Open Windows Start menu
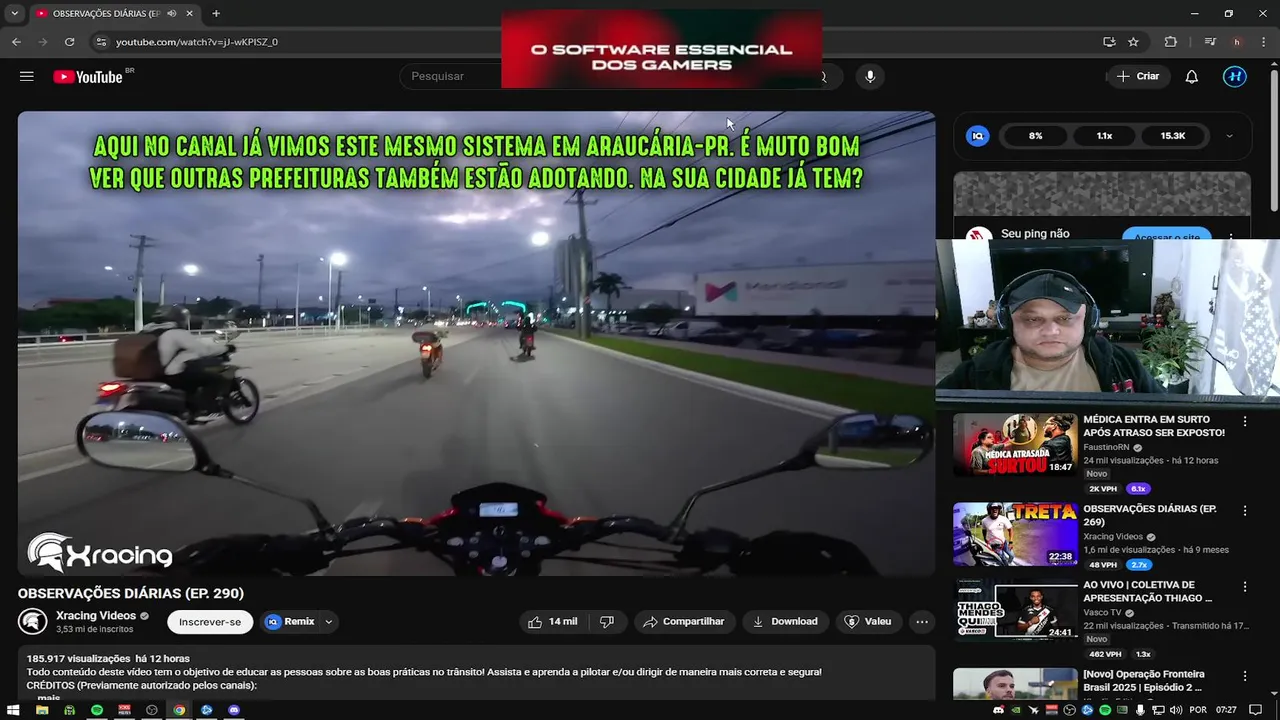The image size is (1280, 720). [14, 710]
